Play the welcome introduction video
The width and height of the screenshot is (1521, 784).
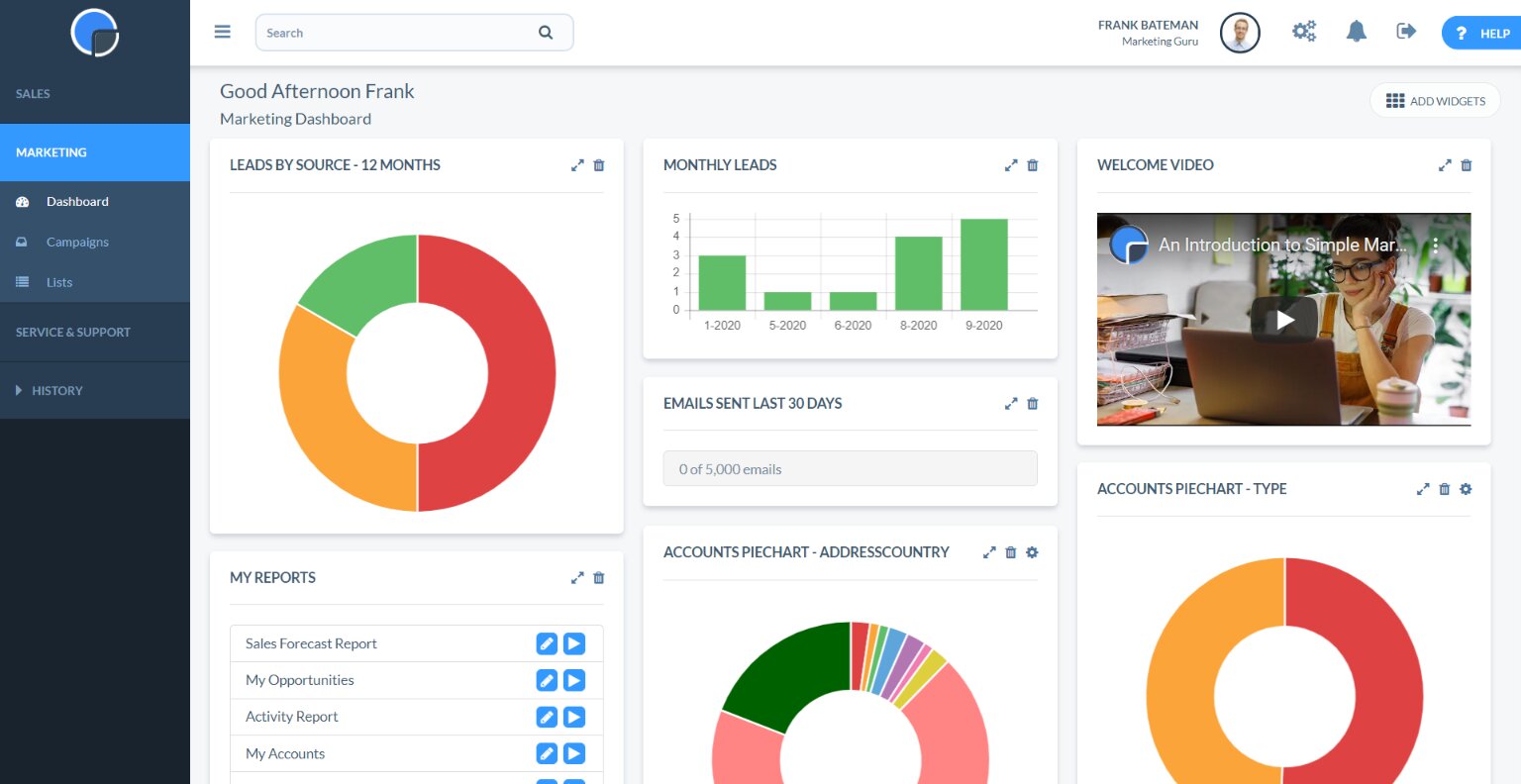(1284, 320)
